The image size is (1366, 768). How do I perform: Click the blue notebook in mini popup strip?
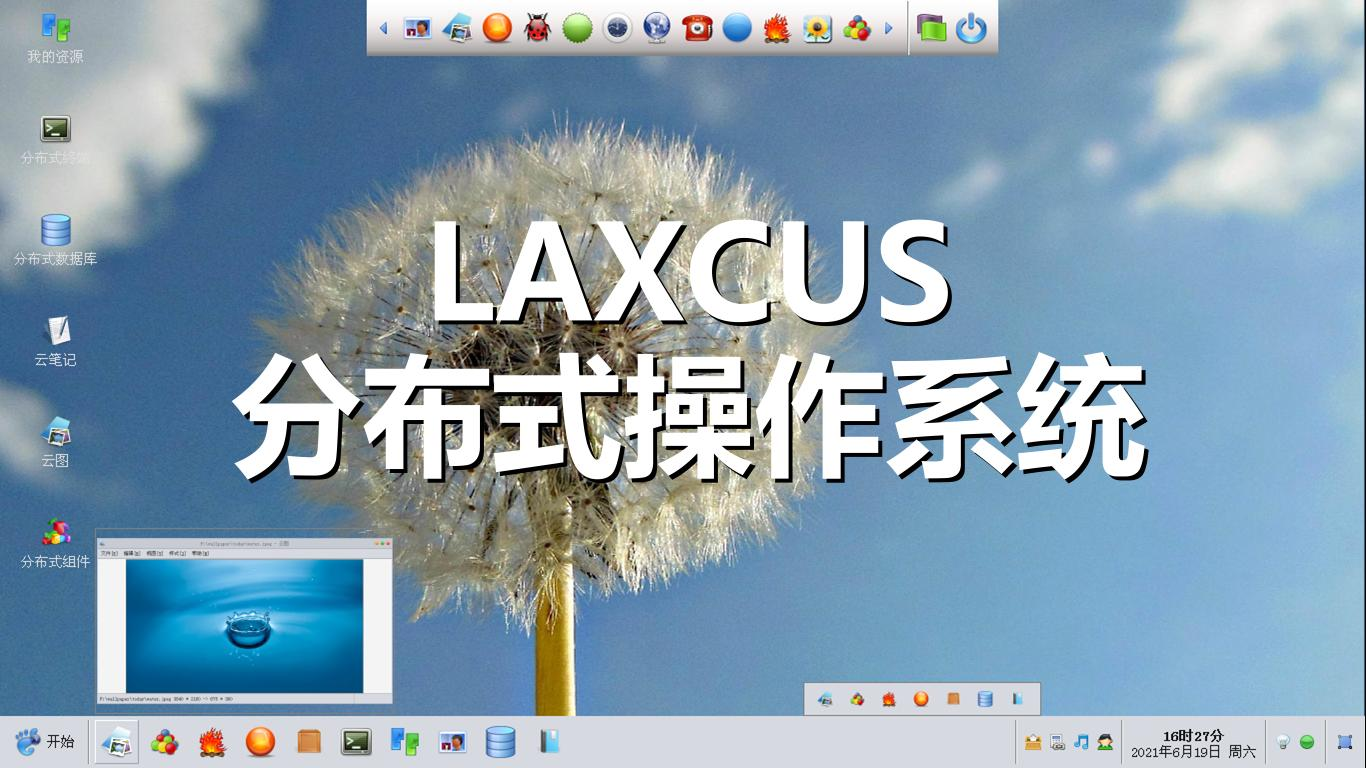pyautogui.click(x=1017, y=699)
